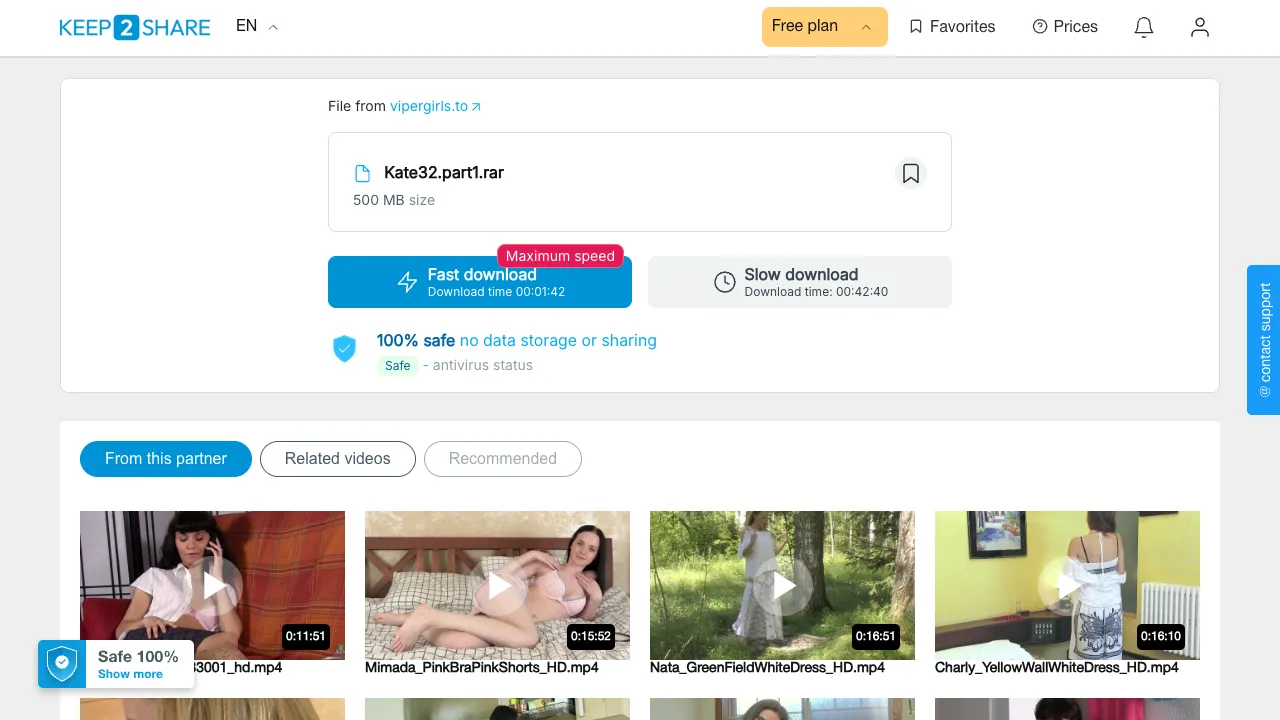Bookmark Kate32.part1.rar with the bookmark icon
The image size is (1280, 720).
(x=911, y=173)
